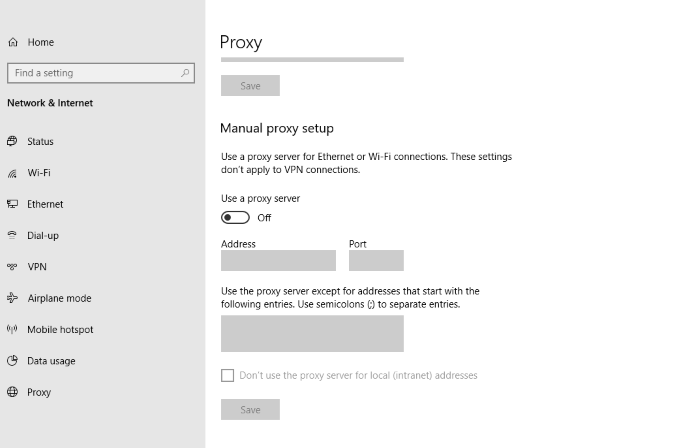Click into the Port field

point(376,261)
